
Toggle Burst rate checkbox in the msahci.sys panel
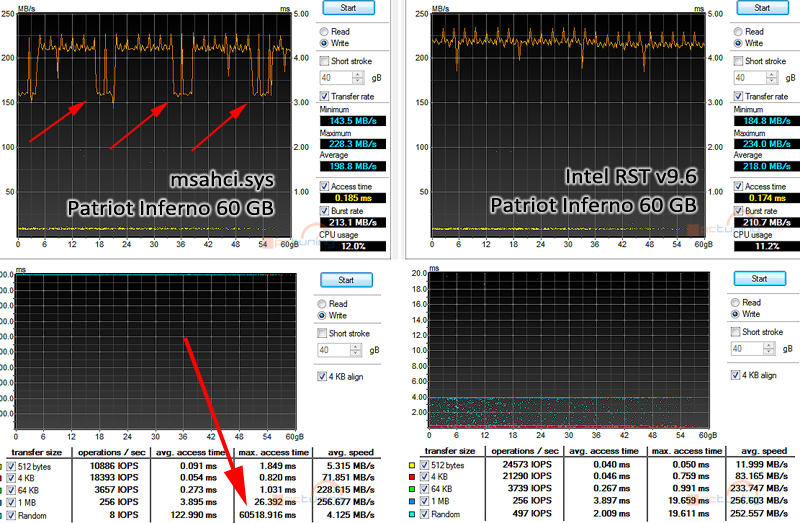324,211
